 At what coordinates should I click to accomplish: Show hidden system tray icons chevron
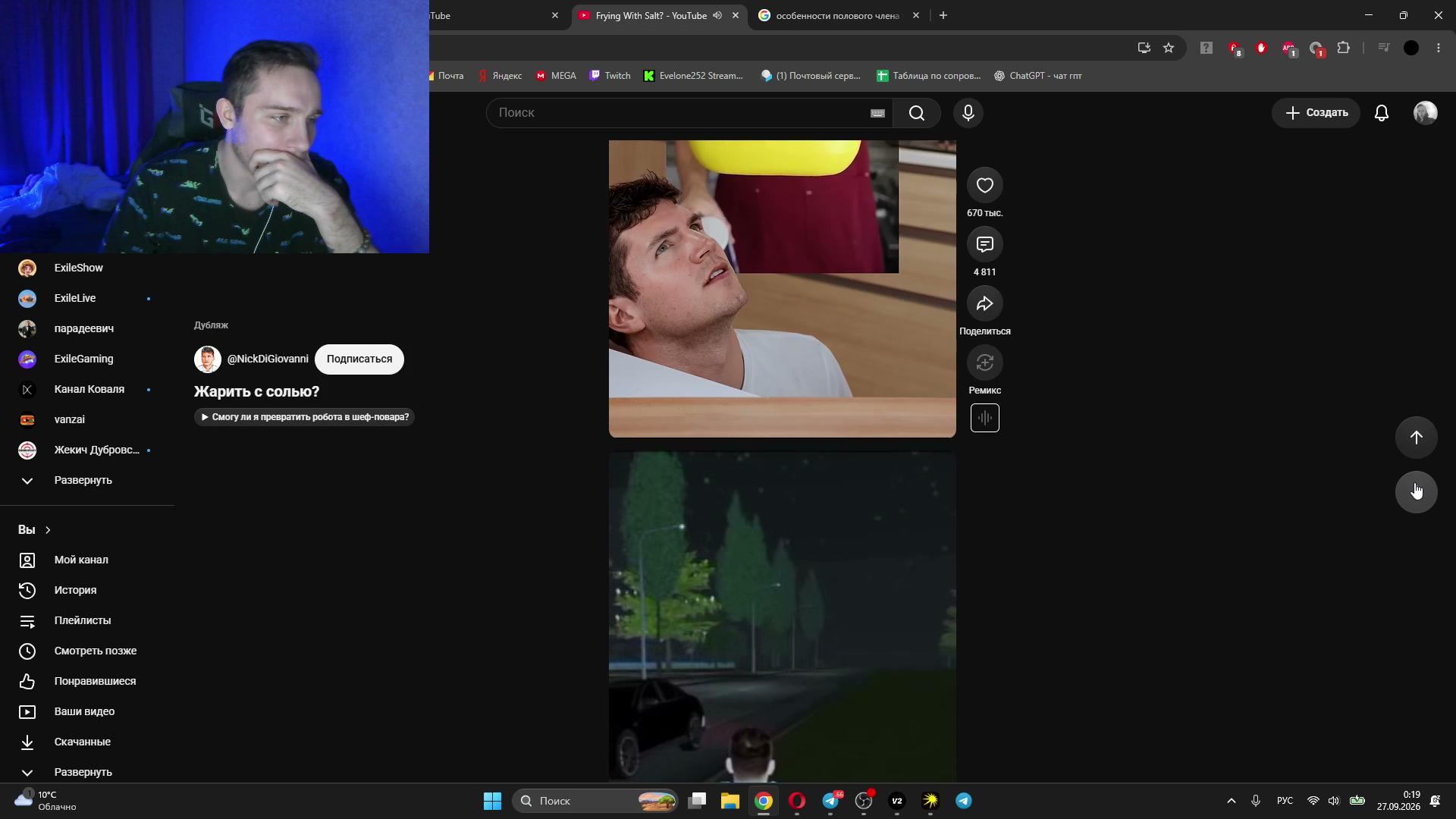pos(1232,801)
